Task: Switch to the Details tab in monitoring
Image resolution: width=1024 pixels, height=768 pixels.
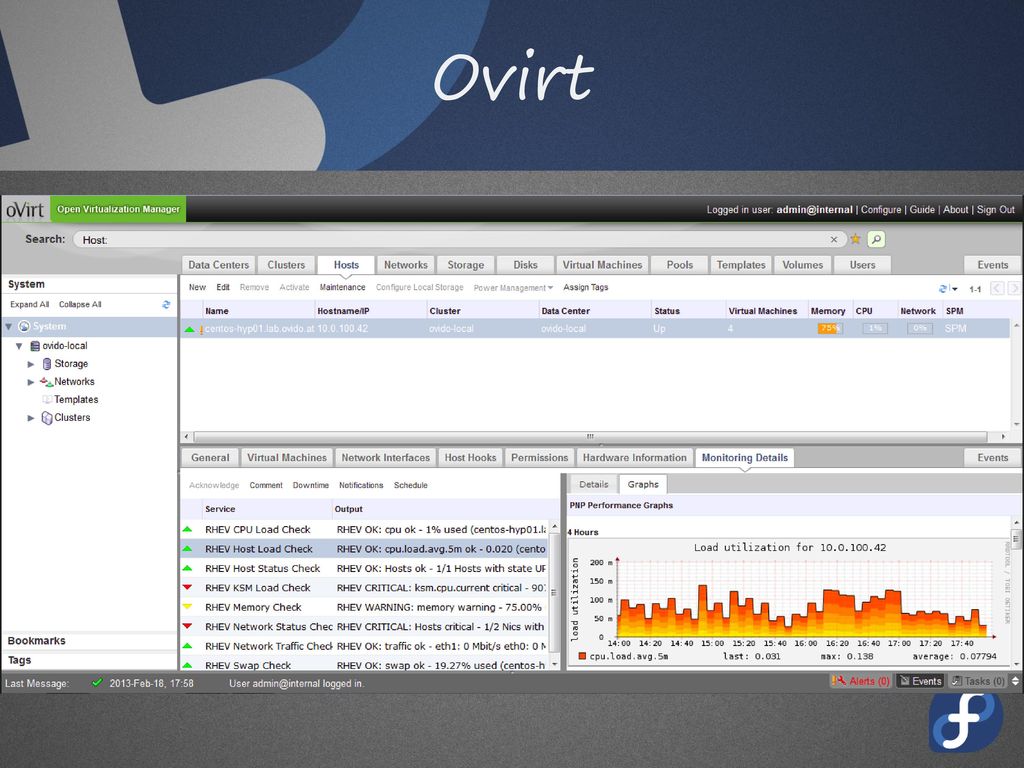Action: point(594,485)
